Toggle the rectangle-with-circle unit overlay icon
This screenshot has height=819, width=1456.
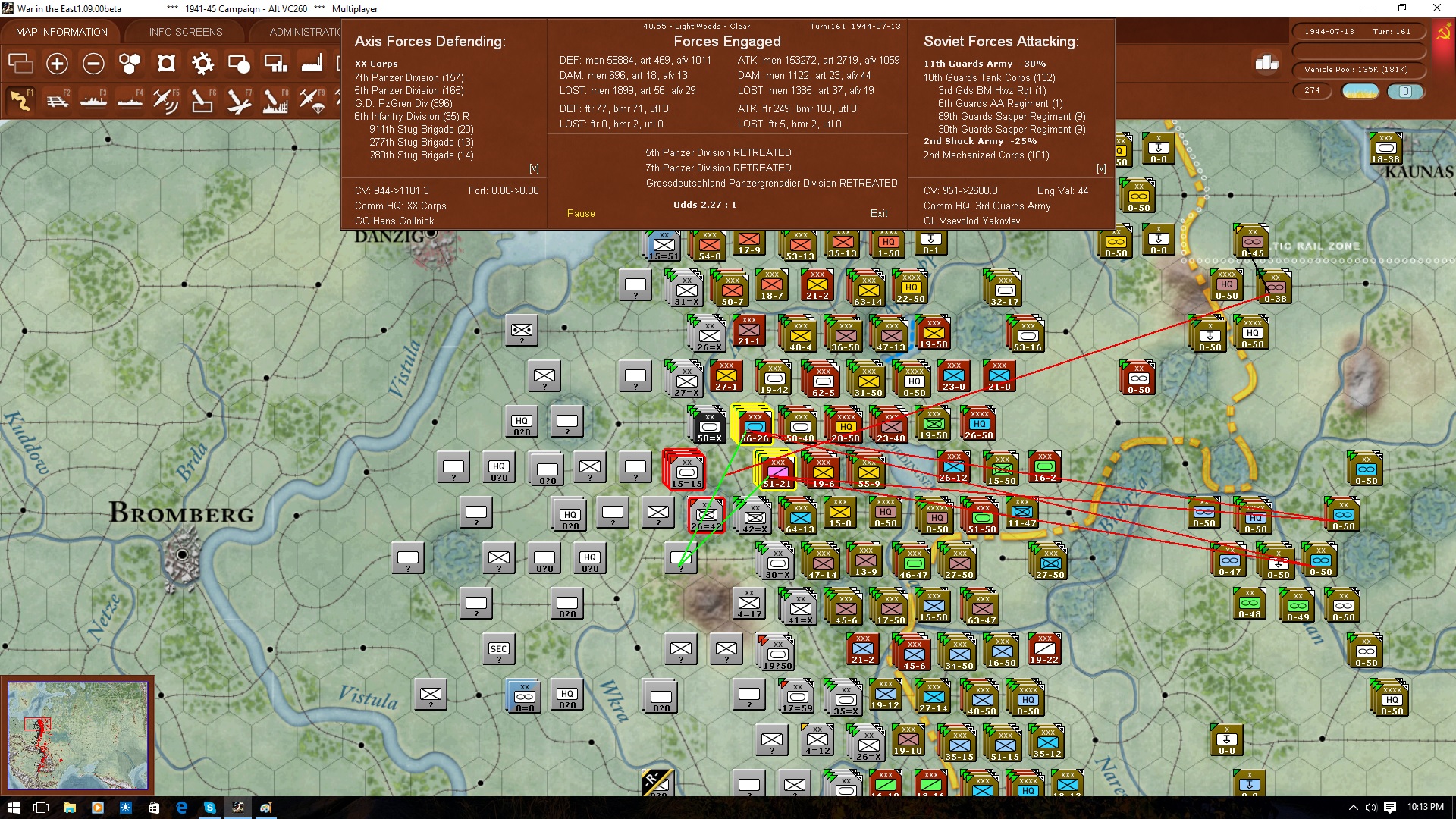(239, 64)
